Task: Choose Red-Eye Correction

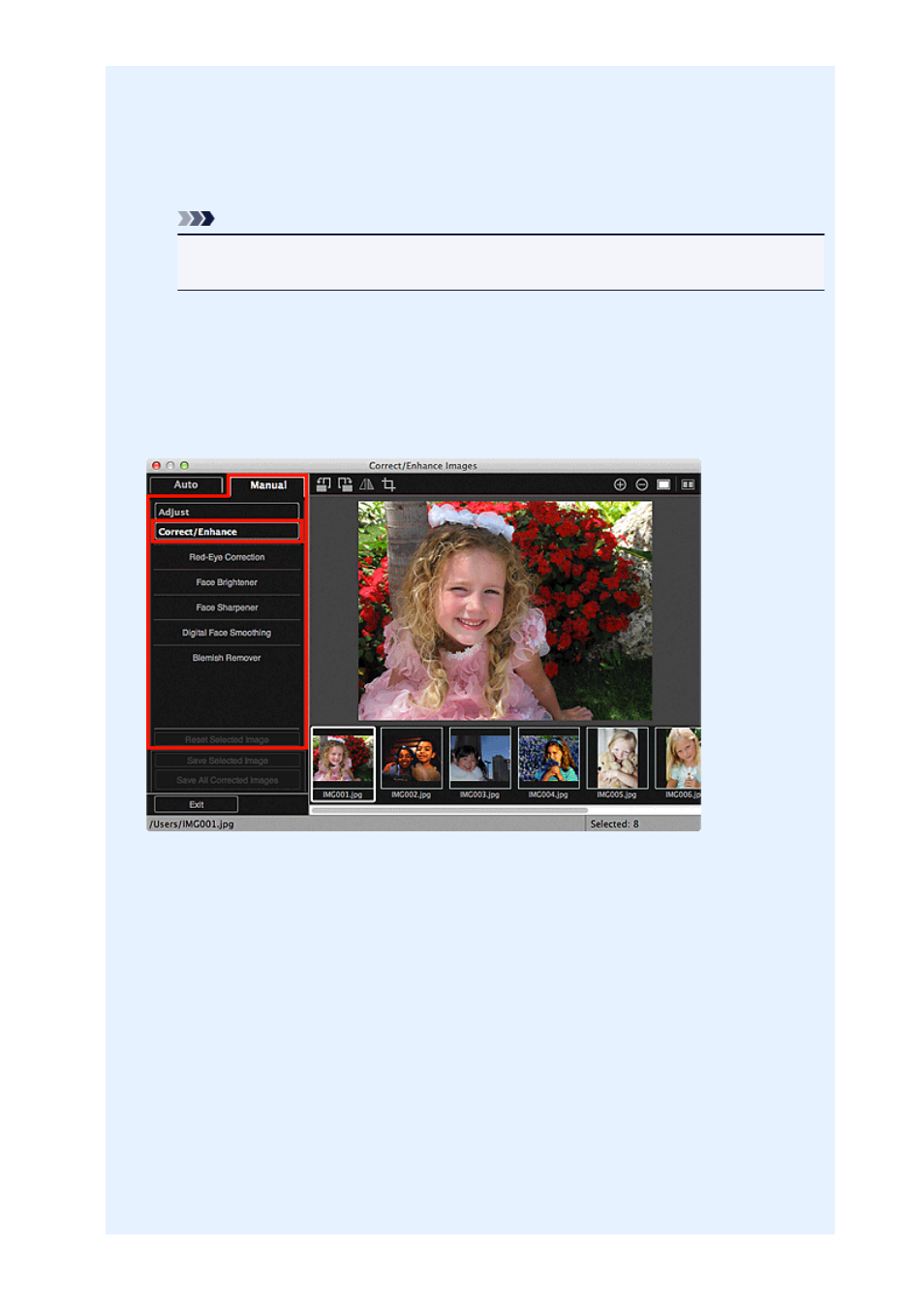Action: pos(227,557)
